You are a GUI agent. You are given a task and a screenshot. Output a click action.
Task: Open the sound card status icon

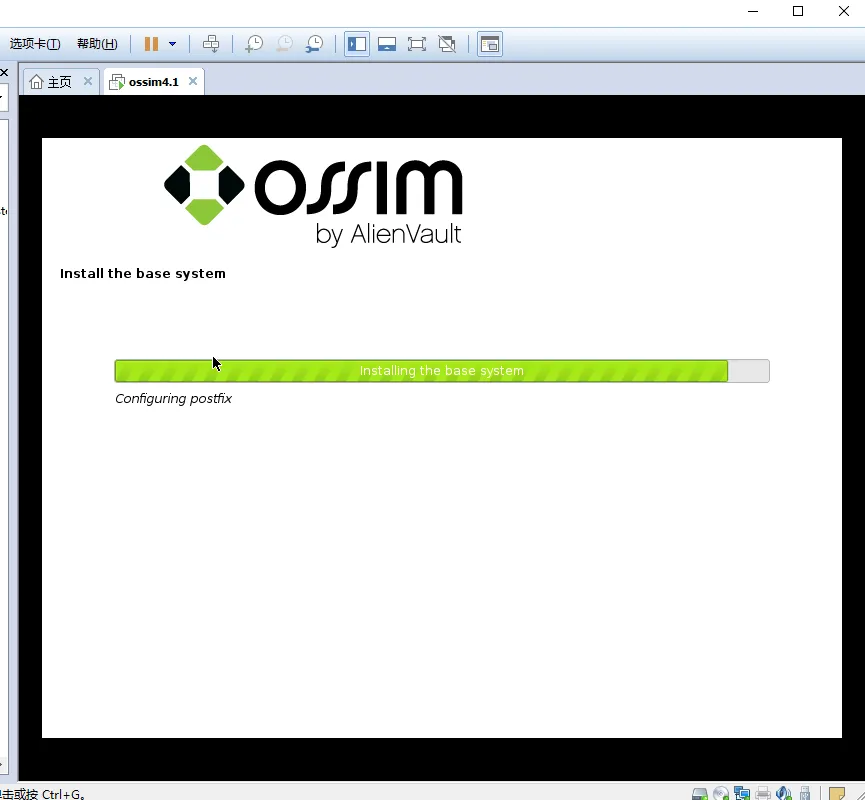coord(784,794)
